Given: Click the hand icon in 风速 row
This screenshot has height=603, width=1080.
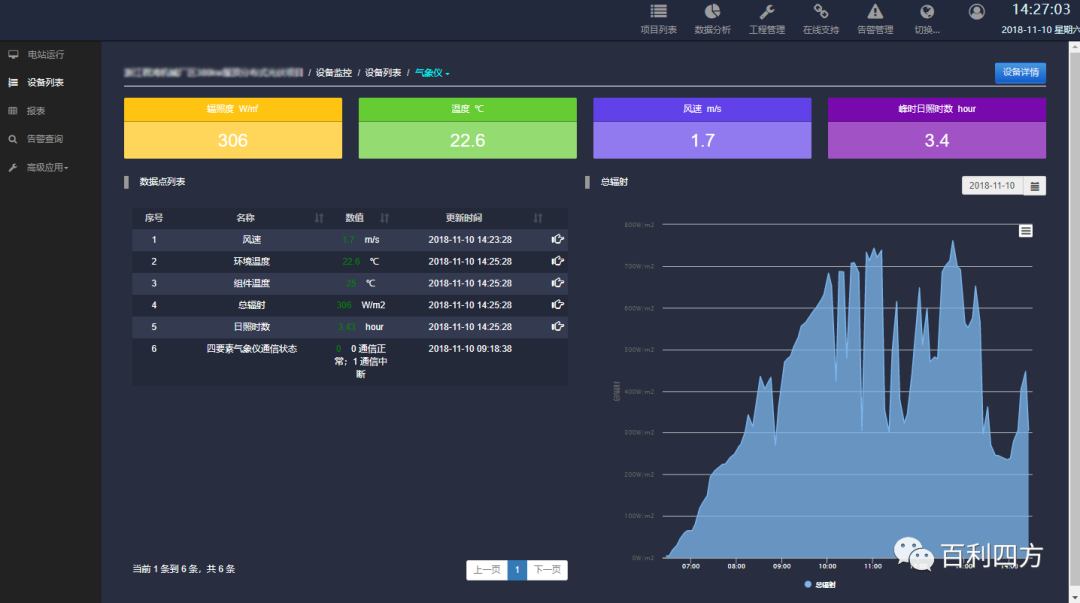Looking at the screenshot, I should [557, 240].
